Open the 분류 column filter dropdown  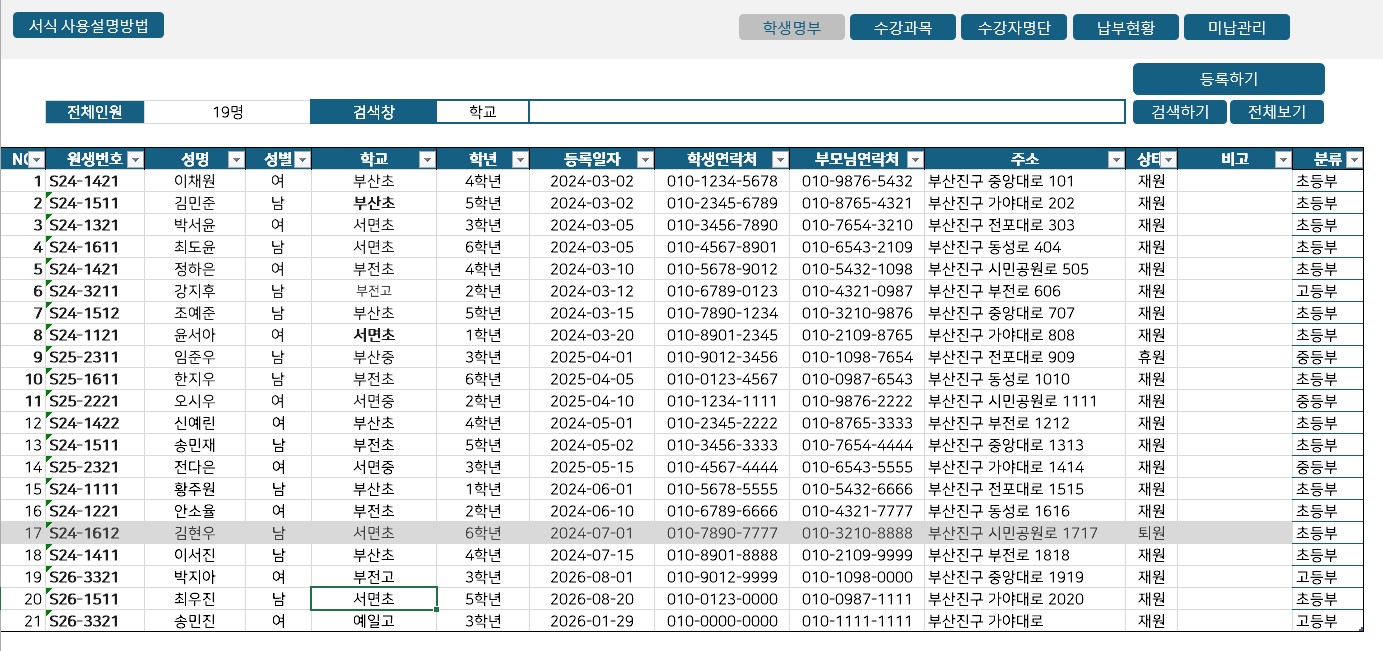pyautogui.click(x=1354, y=160)
